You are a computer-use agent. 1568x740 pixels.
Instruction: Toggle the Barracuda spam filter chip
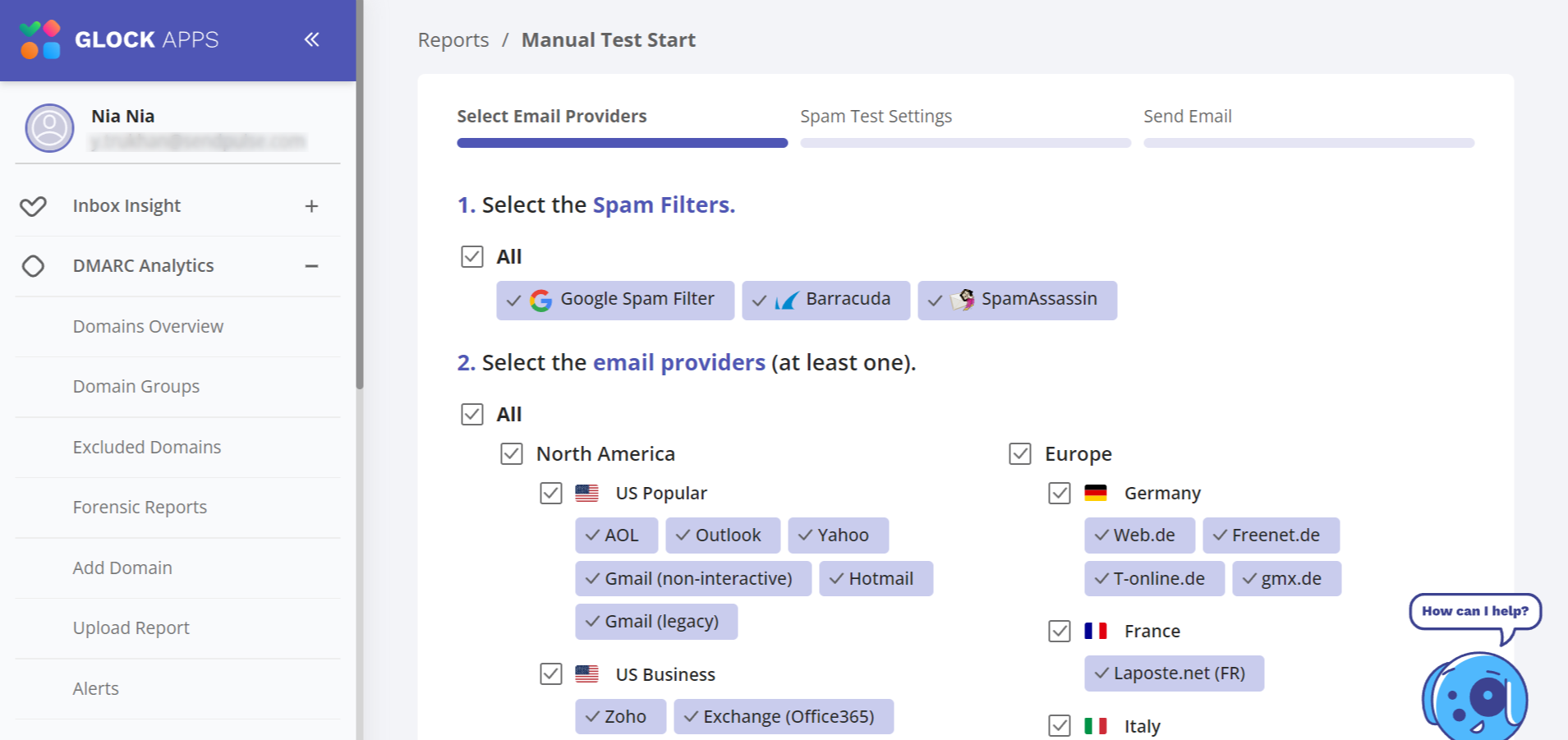coord(825,300)
